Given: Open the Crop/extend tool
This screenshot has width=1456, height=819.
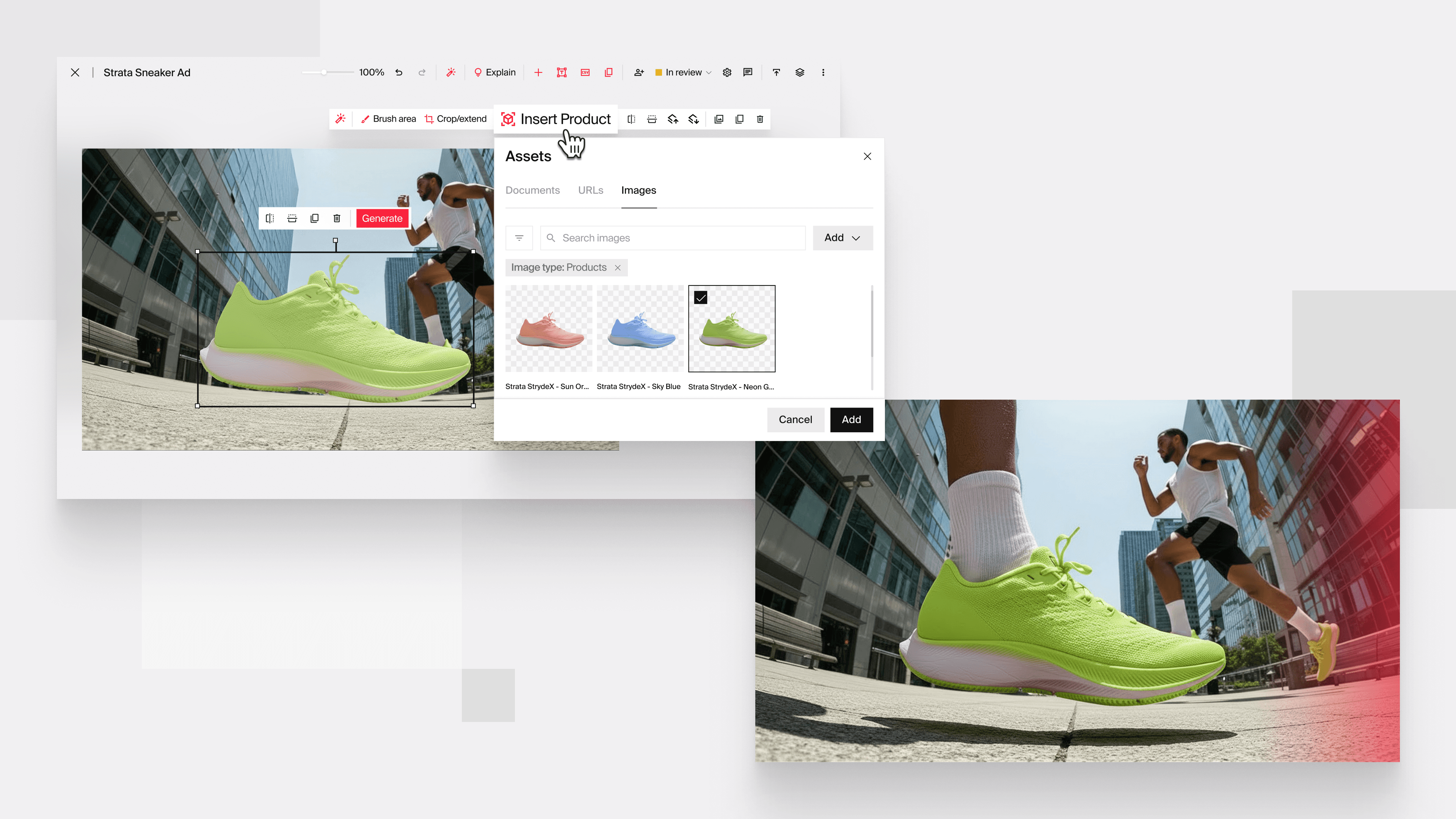Looking at the screenshot, I should click(x=455, y=119).
